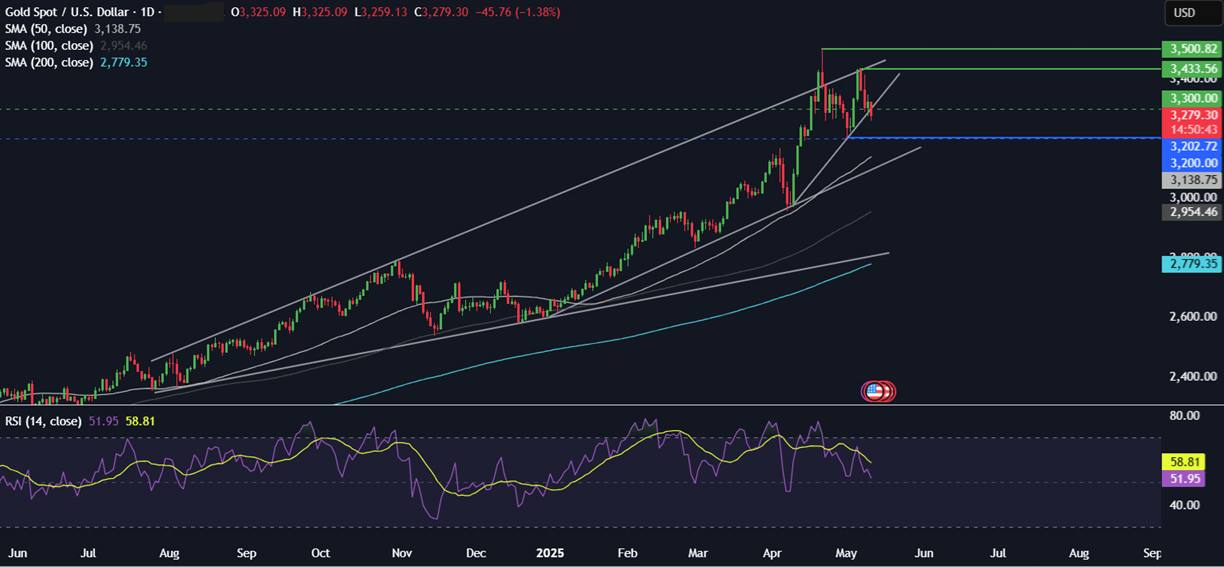Click the Mar label on time axis
Viewport: 1224px width, 567px height.
pos(697,552)
